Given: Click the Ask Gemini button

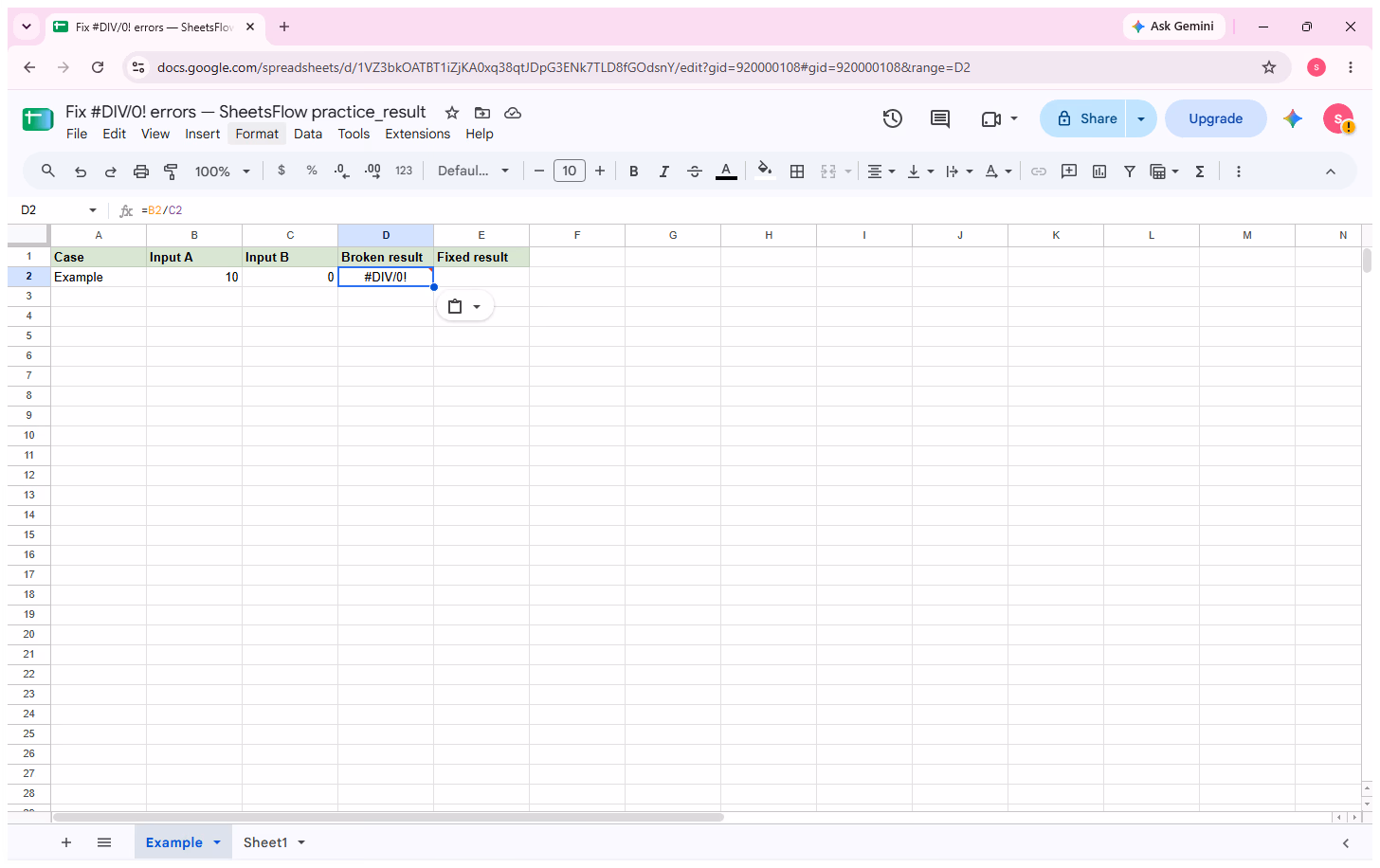Looking at the screenshot, I should pos(1173,27).
